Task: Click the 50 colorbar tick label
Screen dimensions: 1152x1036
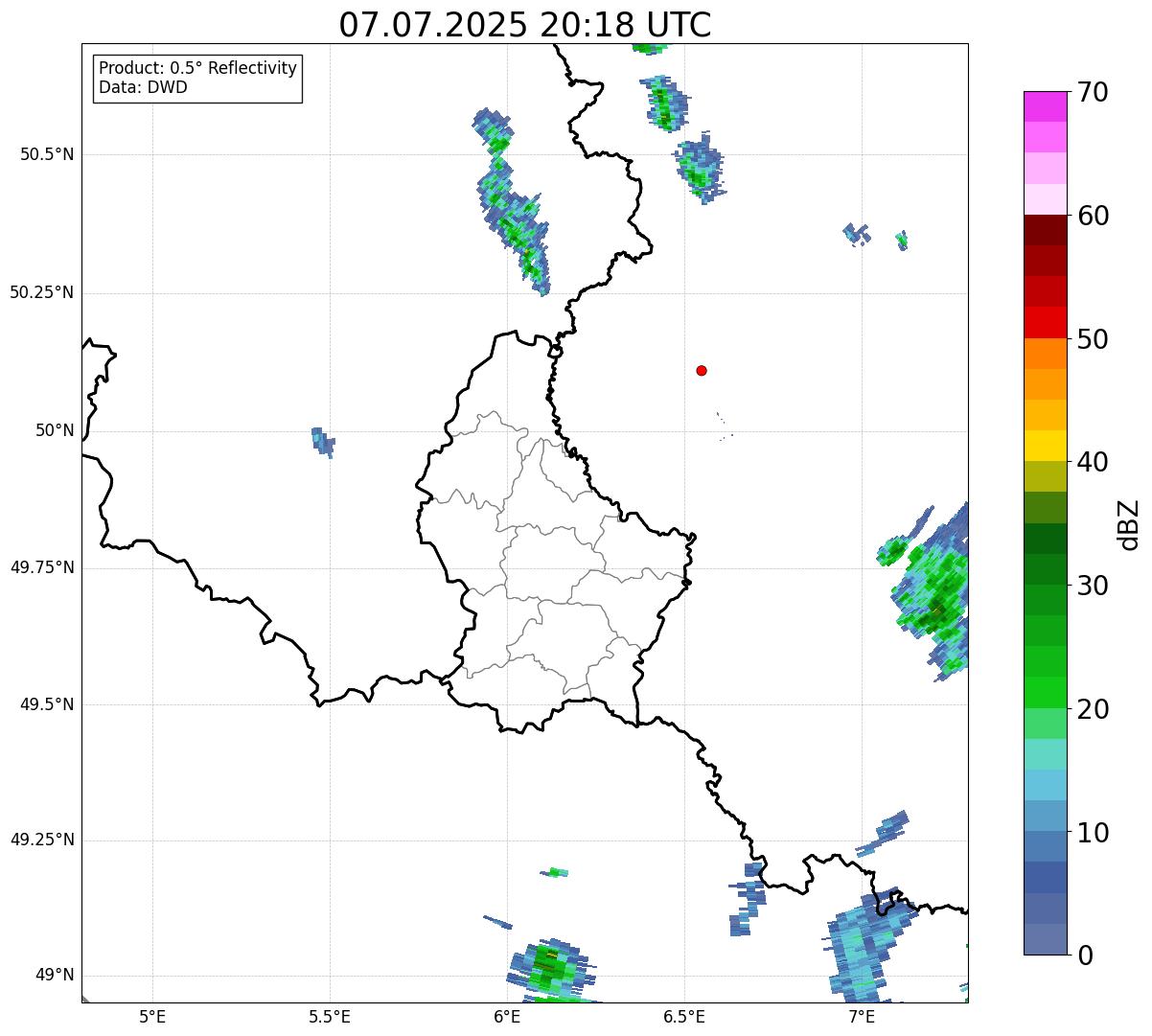Action: pyautogui.click(x=1094, y=339)
